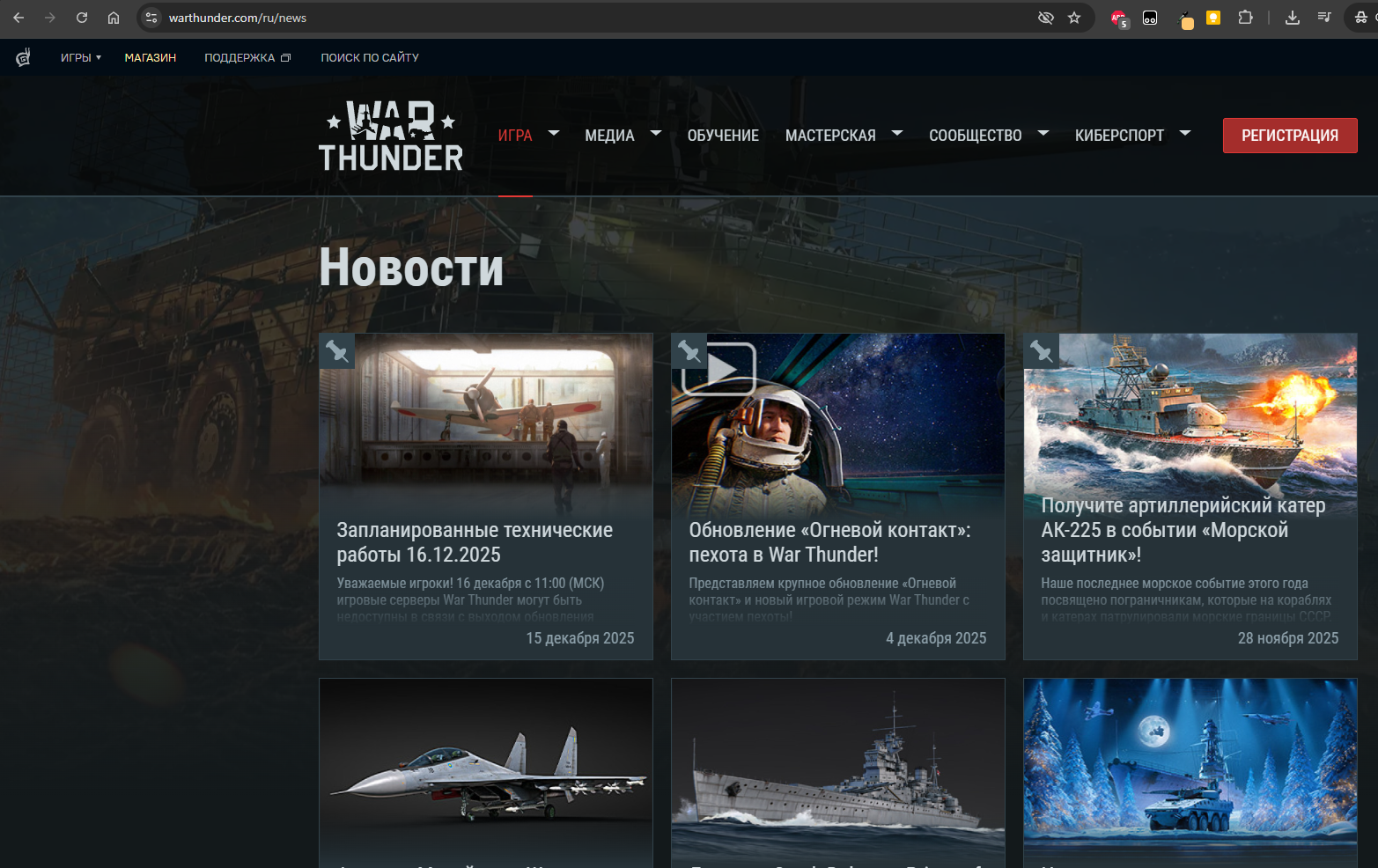Open the extensions puzzle menu
This screenshot has height=868, width=1378.
point(1245,18)
